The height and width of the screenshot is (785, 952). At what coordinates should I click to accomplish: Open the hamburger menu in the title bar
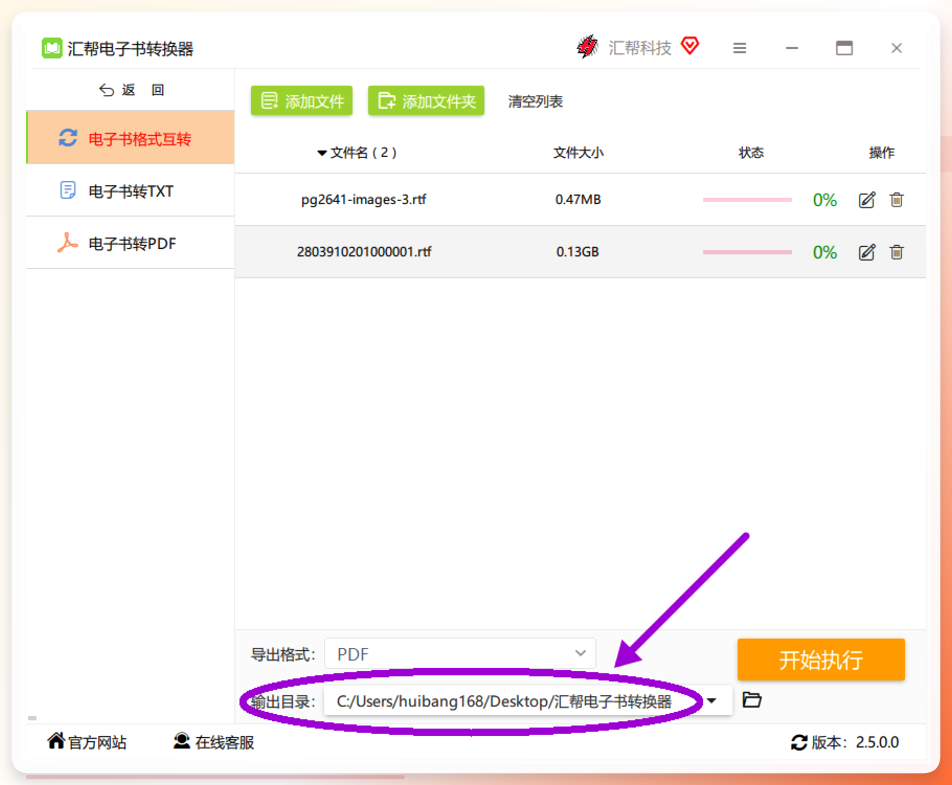[x=739, y=48]
